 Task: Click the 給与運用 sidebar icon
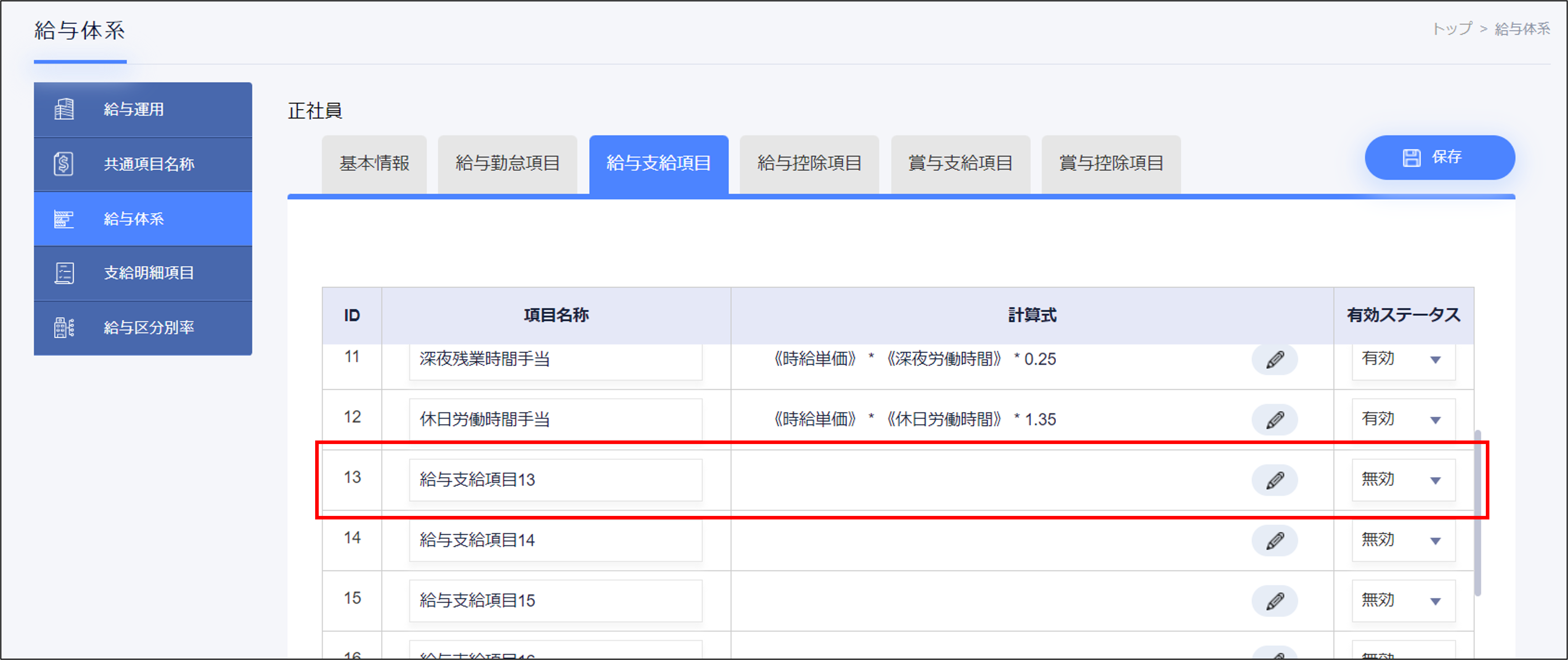coord(64,109)
